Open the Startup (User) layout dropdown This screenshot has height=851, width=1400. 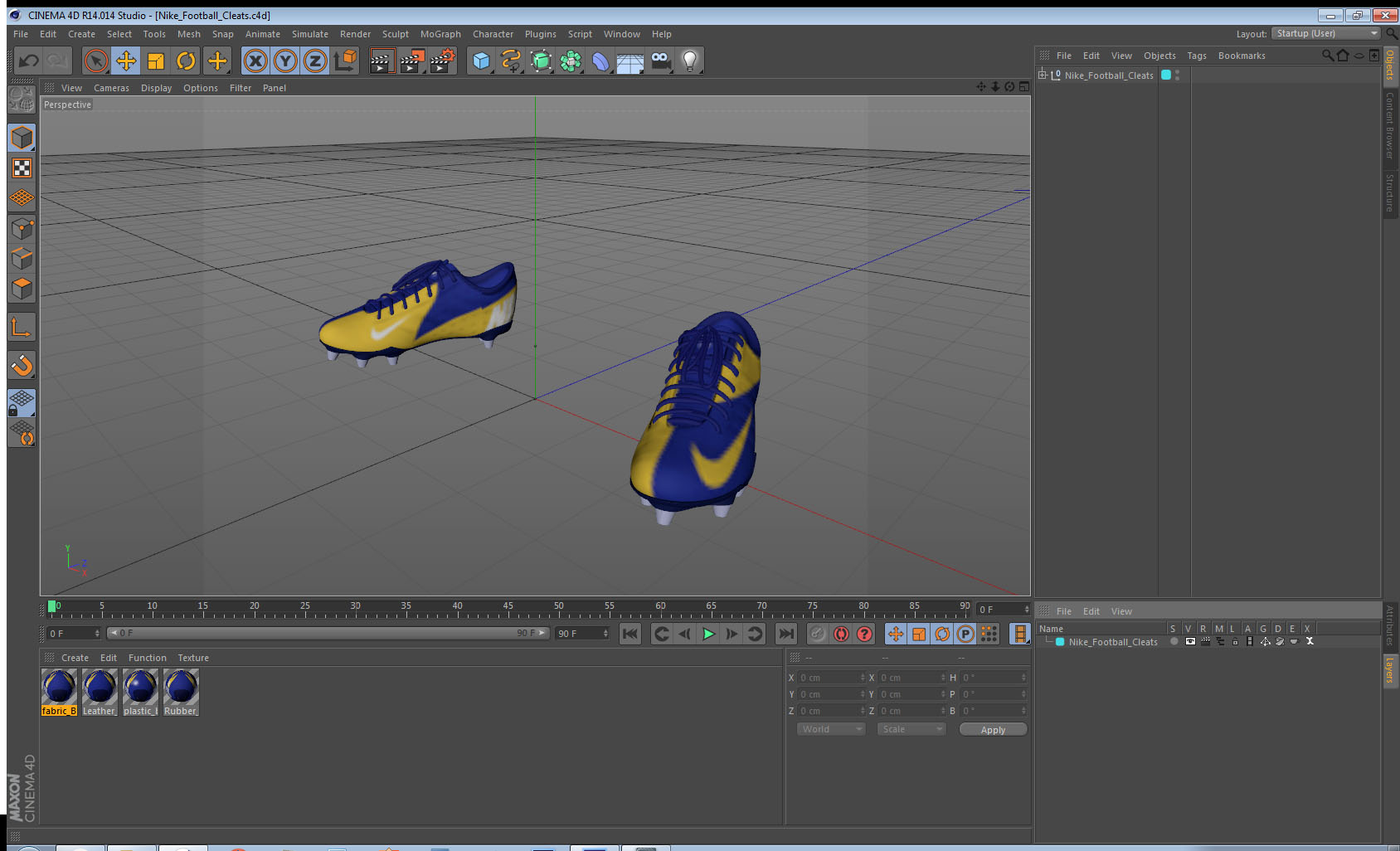coord(1326,33)
